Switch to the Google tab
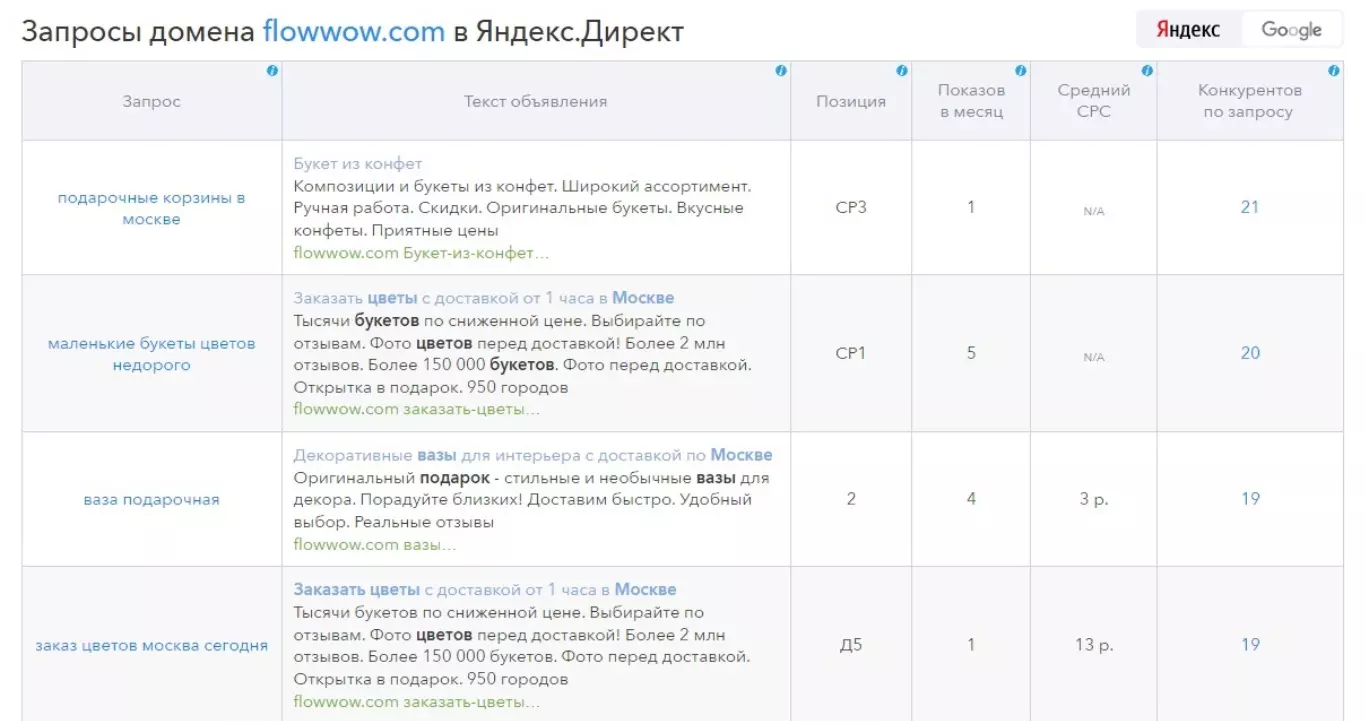Image resolution: width=1366 pixels, height=721 pixels. [x=1291, y=29]
